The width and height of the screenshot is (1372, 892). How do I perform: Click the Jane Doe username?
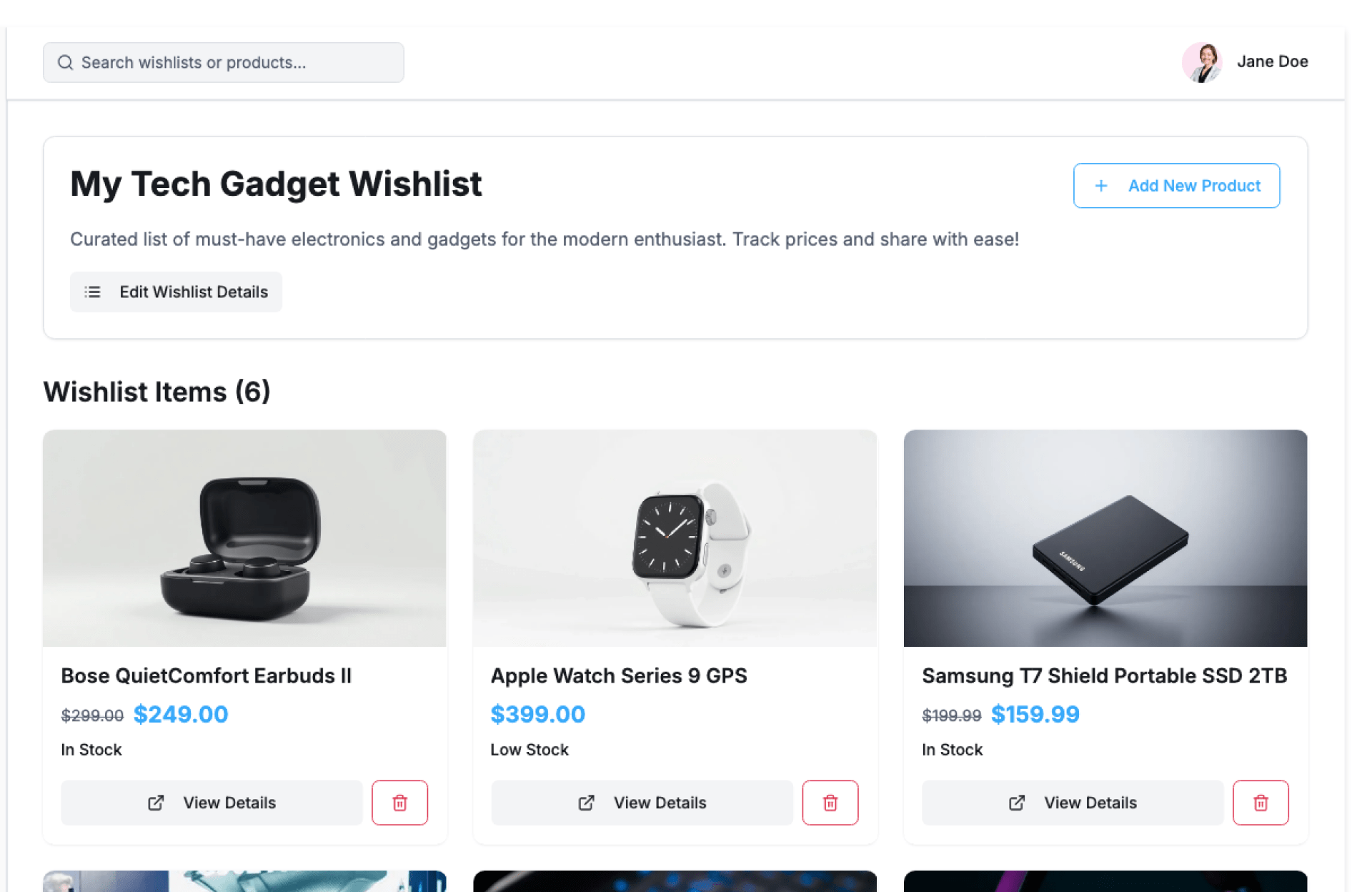[x=1272, y=62]
